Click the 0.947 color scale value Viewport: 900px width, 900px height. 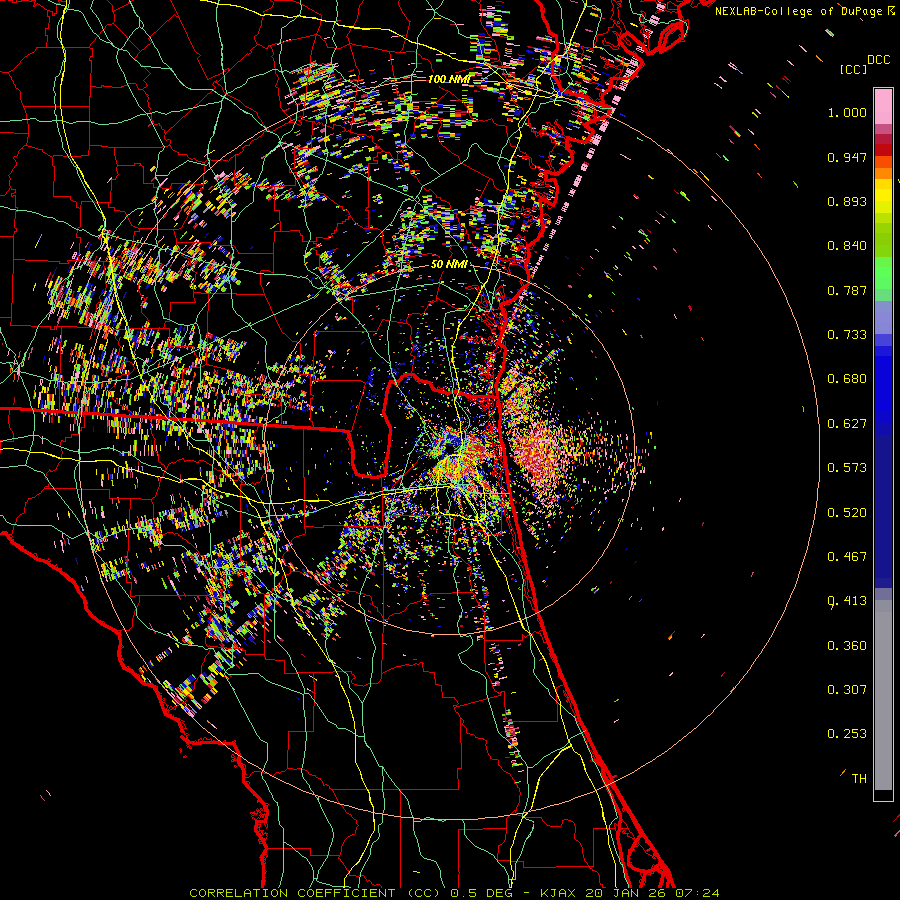tap(847, 157)
